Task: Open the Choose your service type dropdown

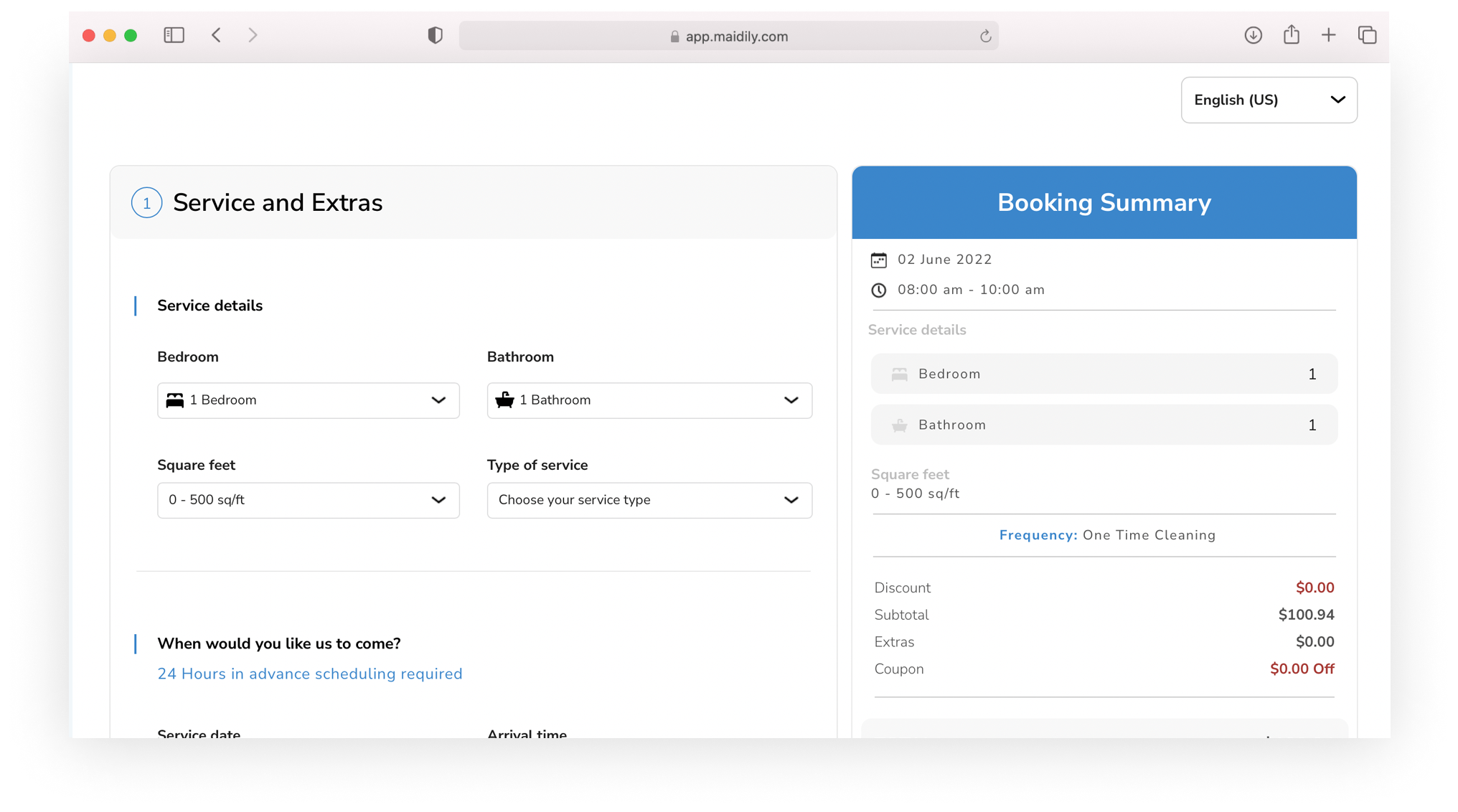Action: click(x=649, y=500)
